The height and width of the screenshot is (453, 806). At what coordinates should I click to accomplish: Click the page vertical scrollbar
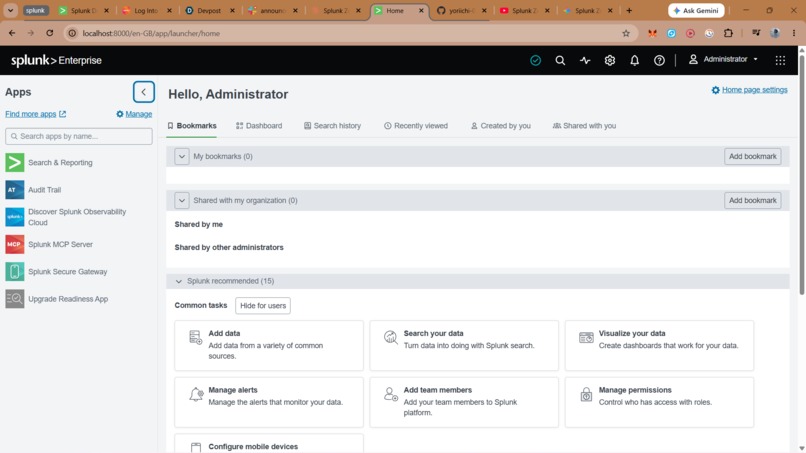click(x=801, y=175)
